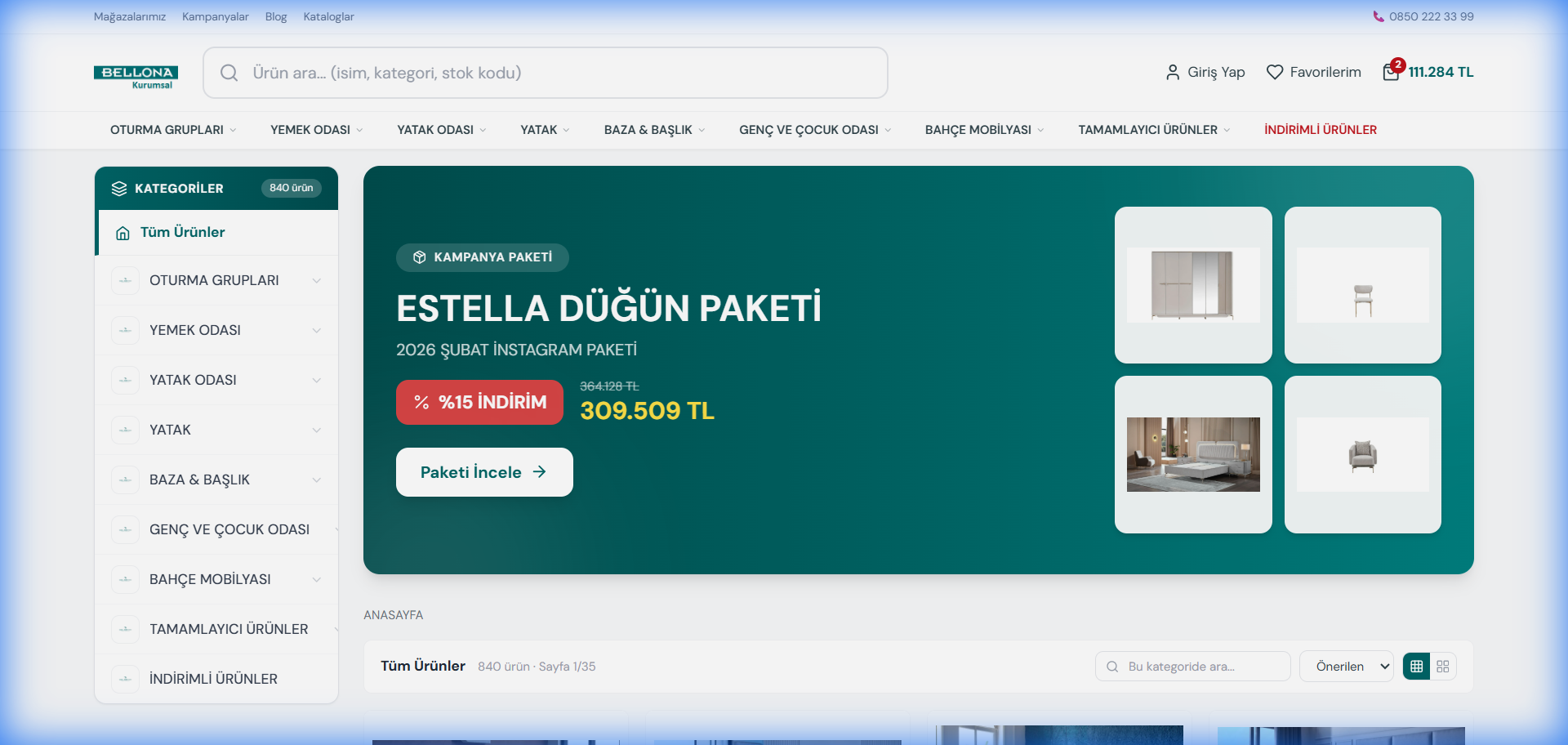Select the Tüm Ürünler home icon
The height and width of the screenshot is (745, 1568).
[122, 233]
